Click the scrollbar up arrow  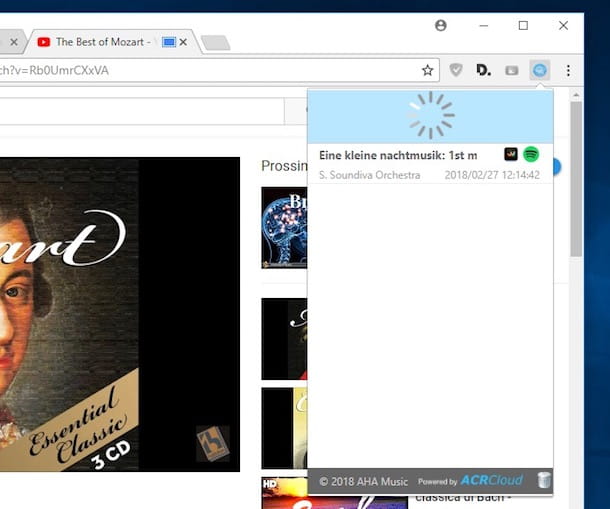coord(576,95)
